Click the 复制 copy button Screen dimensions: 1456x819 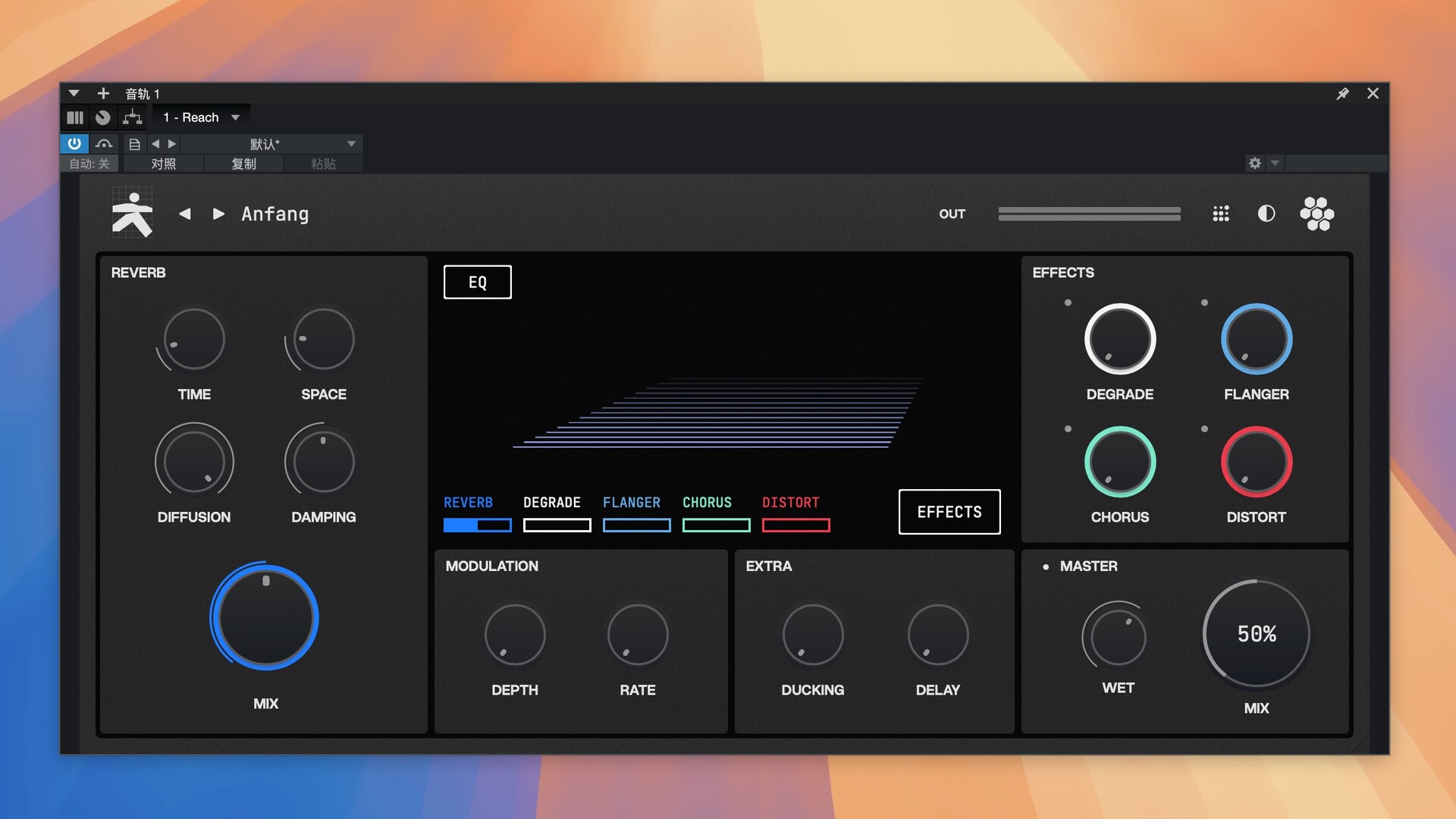[243, 164]
